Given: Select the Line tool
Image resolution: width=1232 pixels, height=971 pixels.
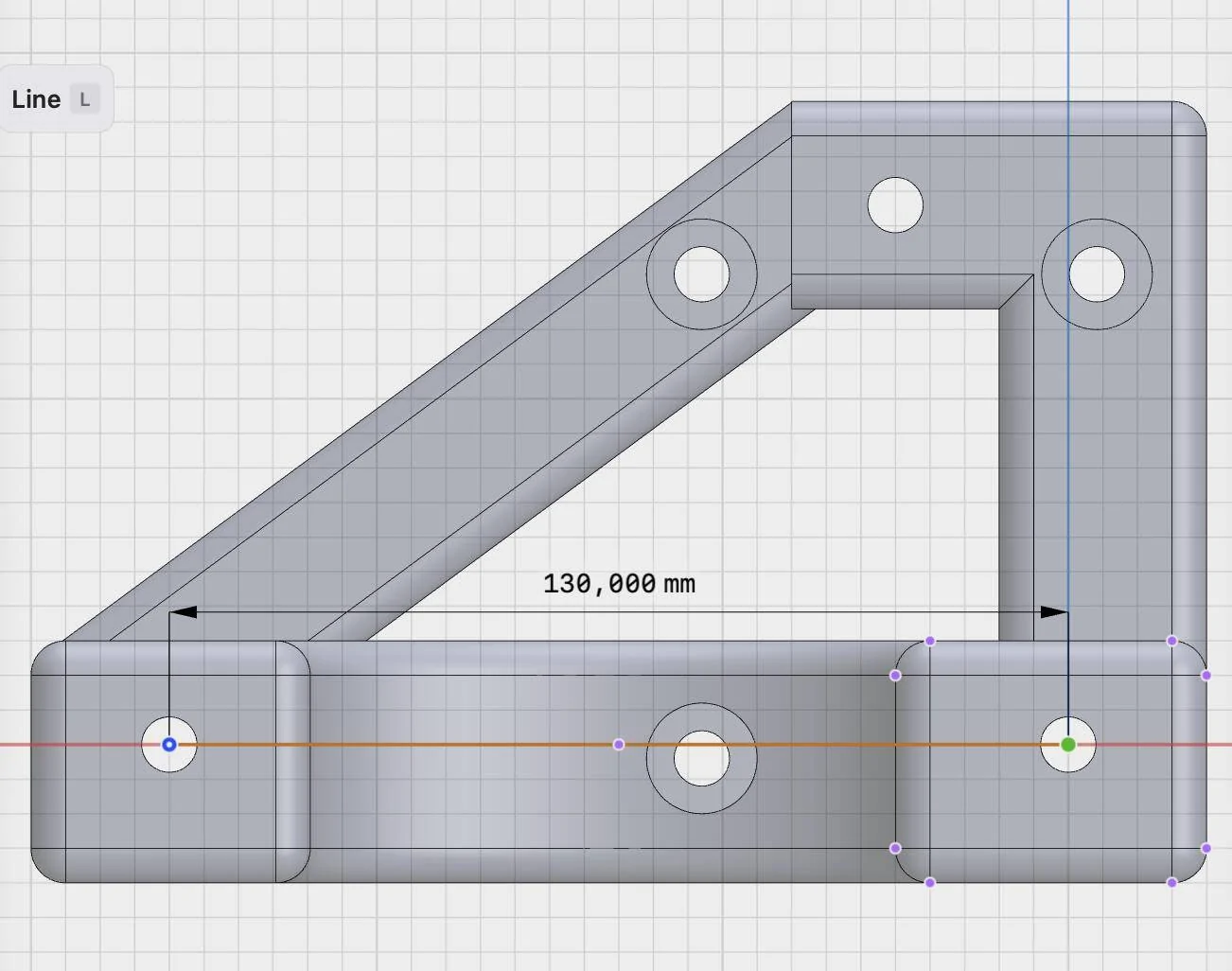Looking at the screenshot, I should point(36,97).
